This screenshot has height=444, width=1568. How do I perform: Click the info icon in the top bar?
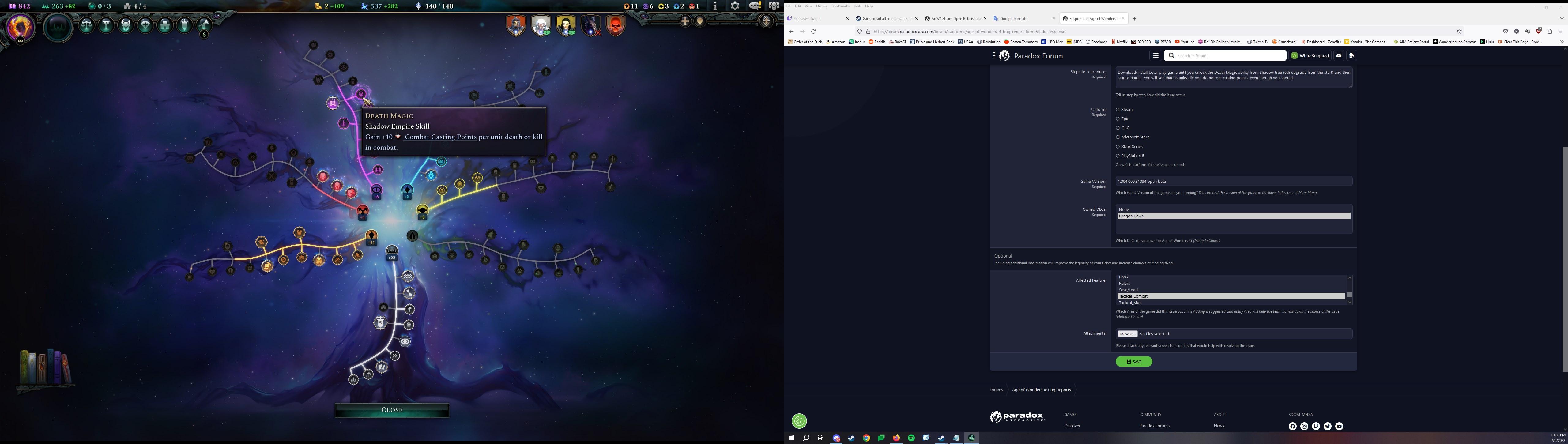tap(715, 6)
